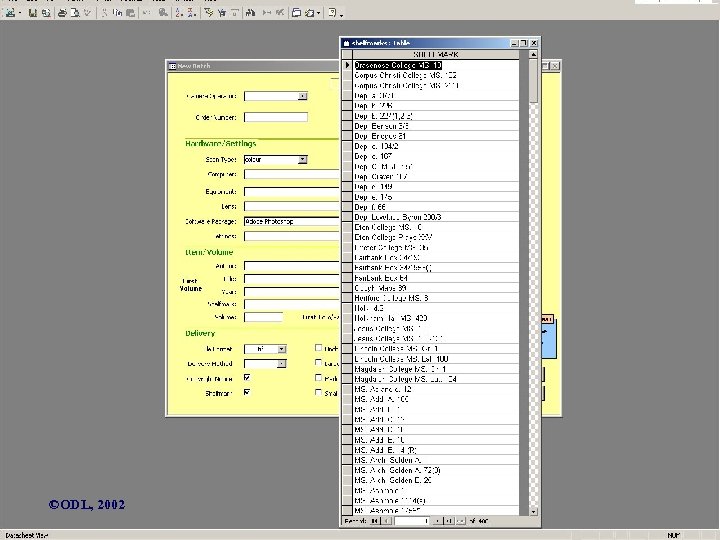
Task: Select the 'MS. Arch. Selden B. 26' row
Action: coord(436,480)
